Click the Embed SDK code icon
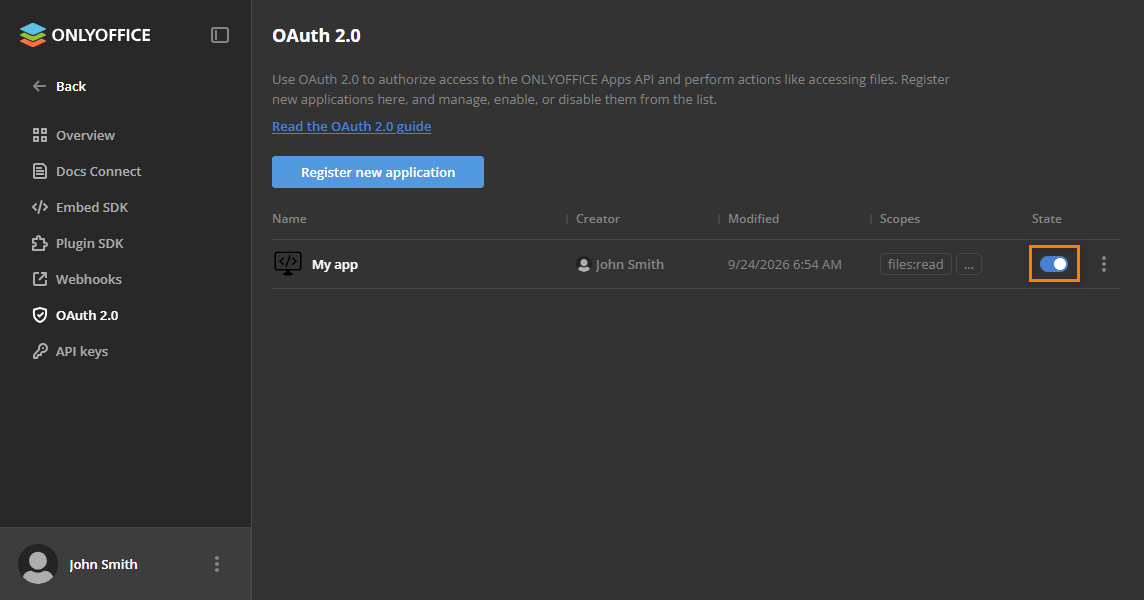This screenshot has width=1144, height=600. [x=39, y=207]
